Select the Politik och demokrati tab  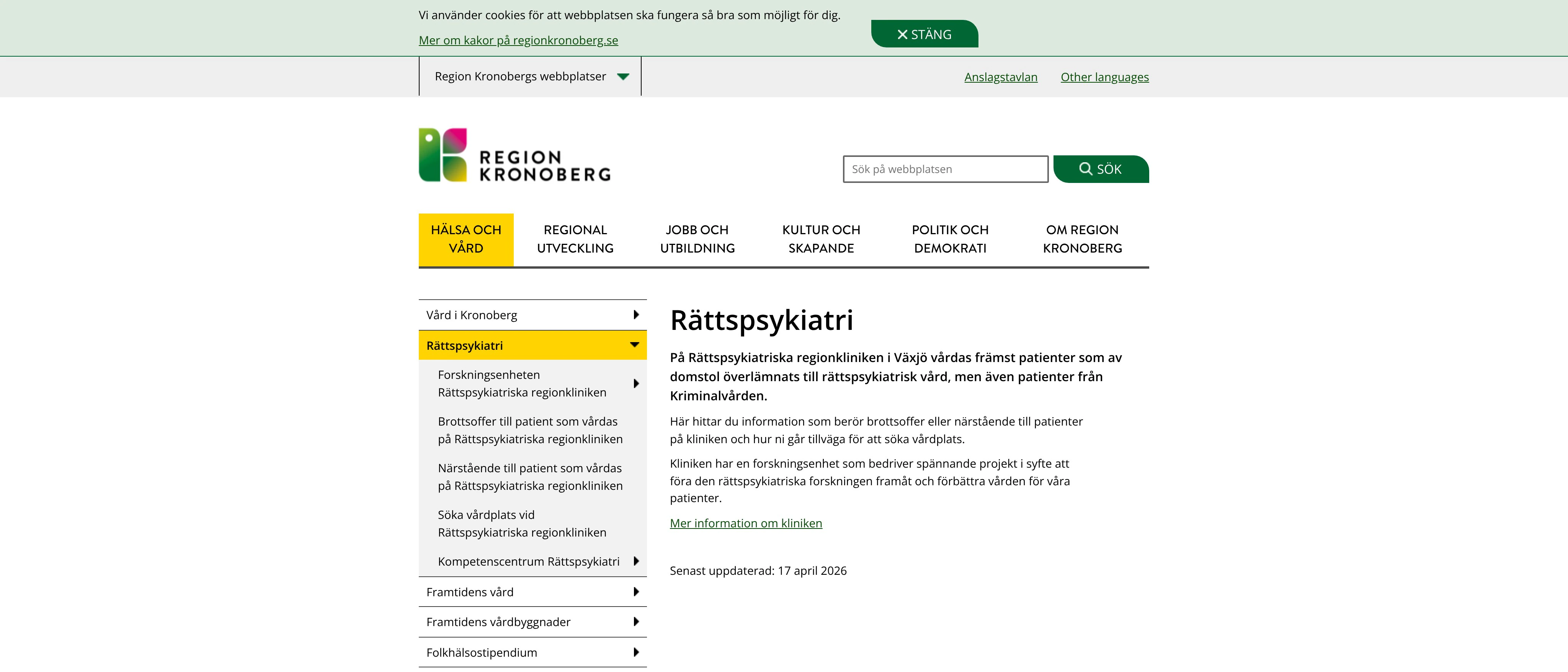949,239
